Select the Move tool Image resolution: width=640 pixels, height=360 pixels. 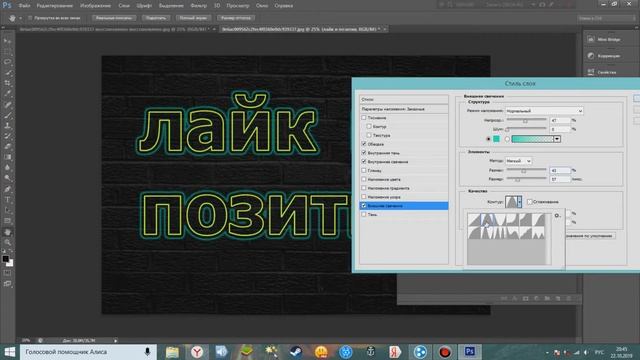[x=7, y=41]
